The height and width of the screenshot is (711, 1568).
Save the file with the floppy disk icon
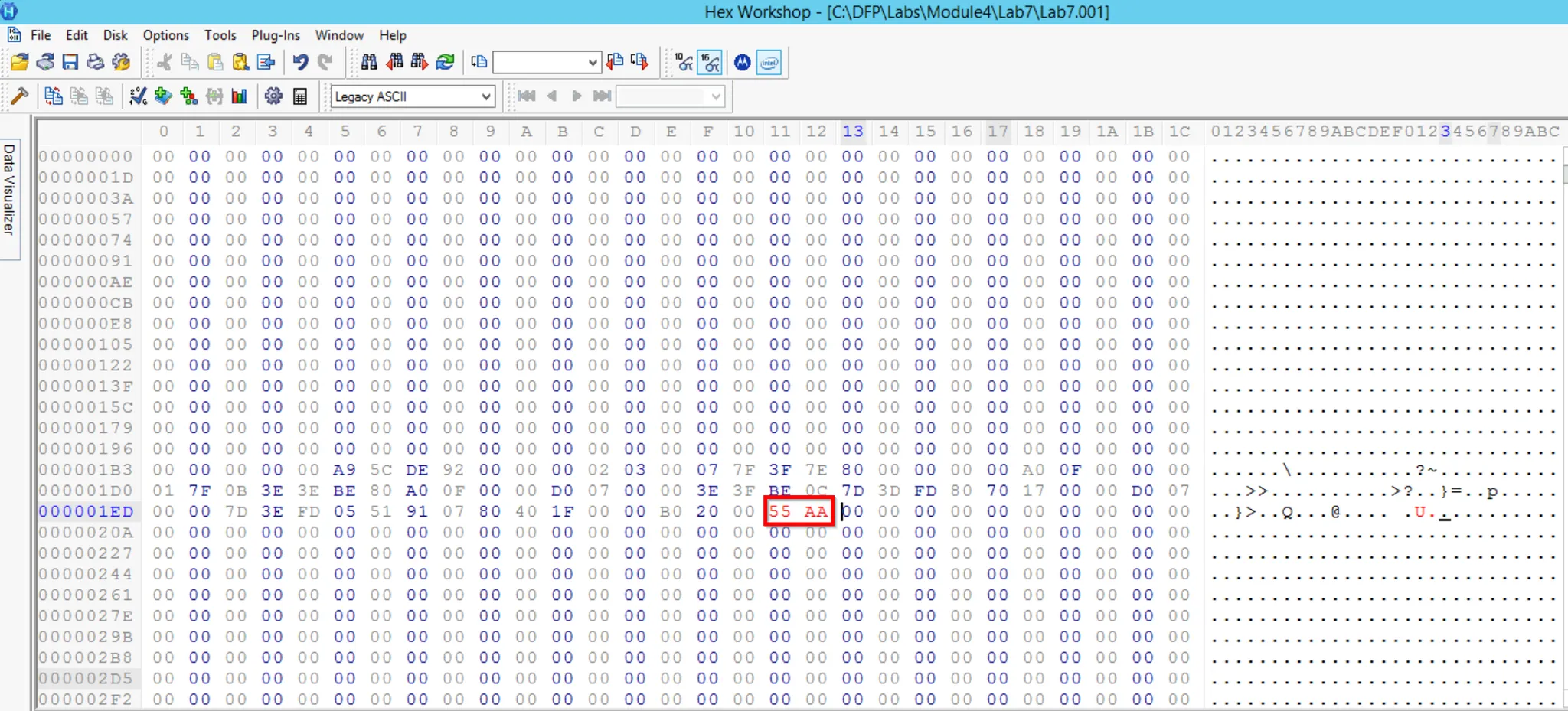[70, 62]
